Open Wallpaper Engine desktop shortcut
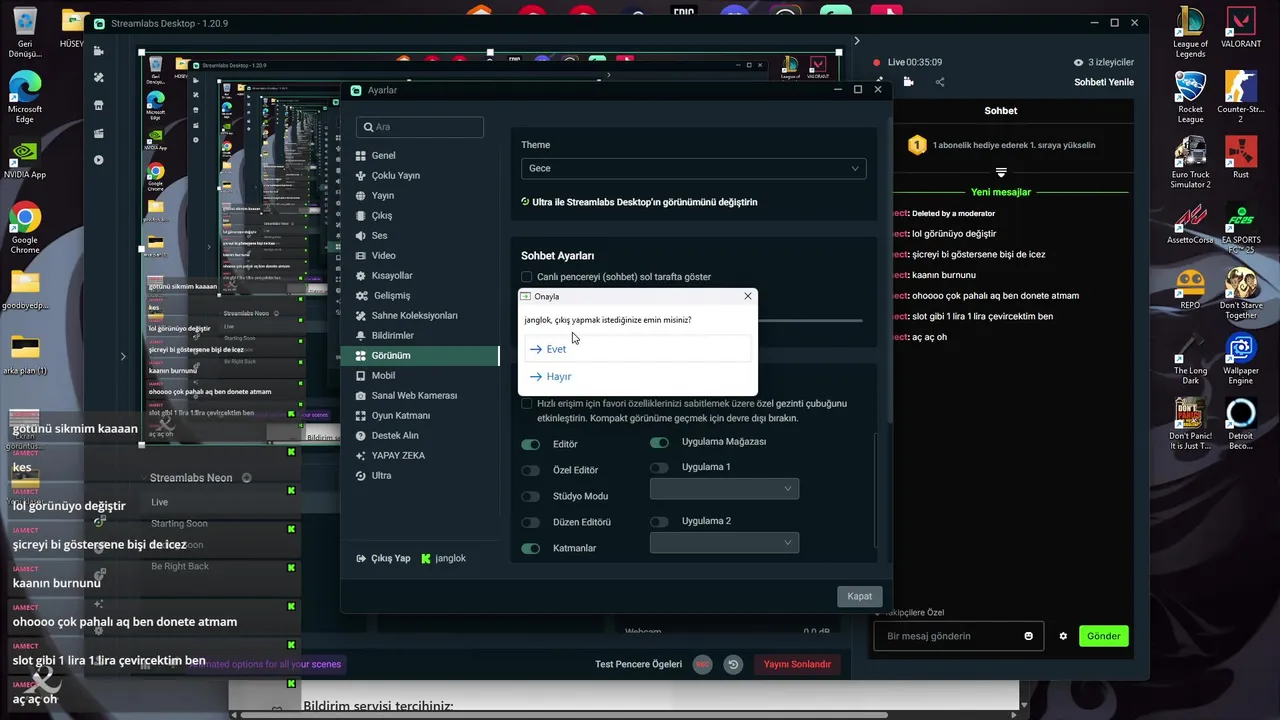1280x720 pixels. (x=1241, y=359)
